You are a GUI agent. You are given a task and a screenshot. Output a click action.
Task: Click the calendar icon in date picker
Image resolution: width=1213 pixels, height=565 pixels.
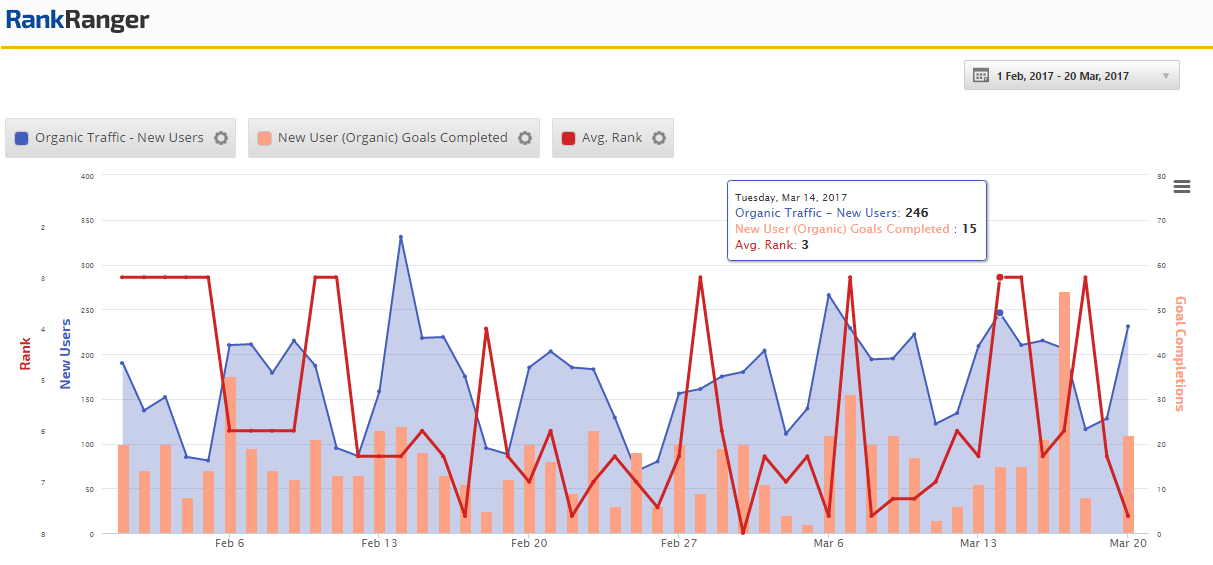pos(981,76)
